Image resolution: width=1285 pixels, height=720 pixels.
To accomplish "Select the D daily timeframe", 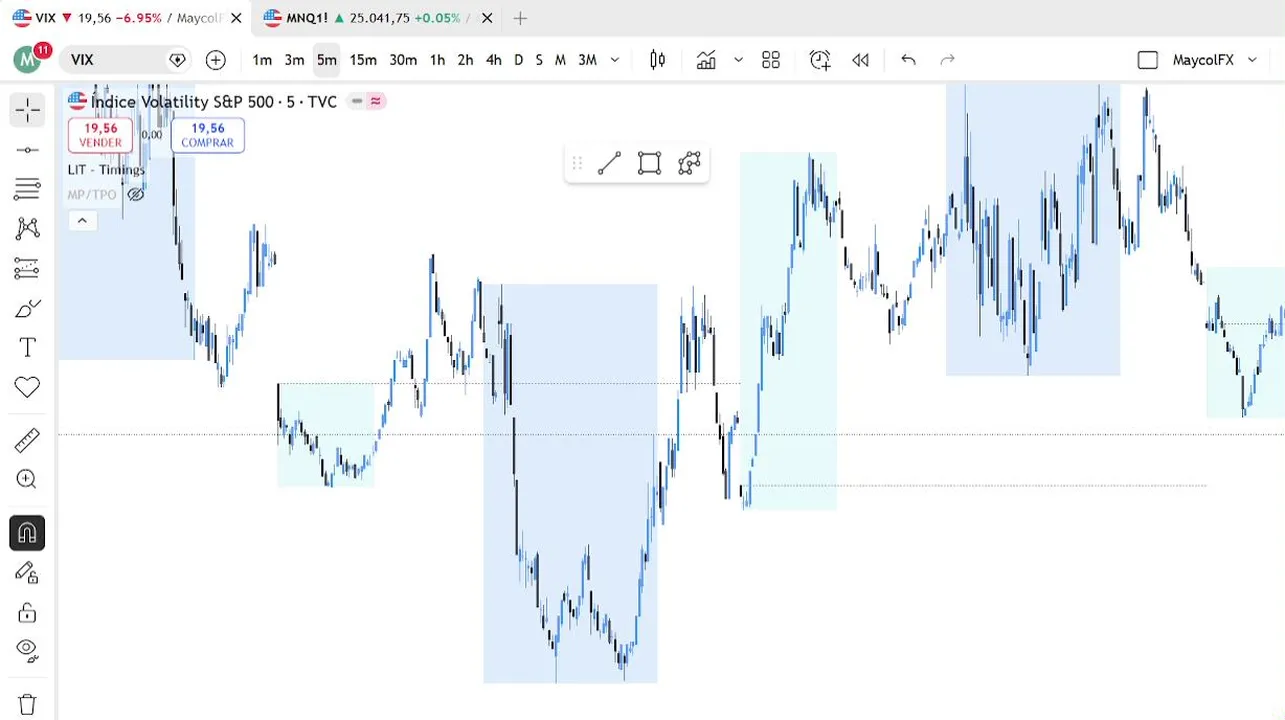I will [518, 60].
